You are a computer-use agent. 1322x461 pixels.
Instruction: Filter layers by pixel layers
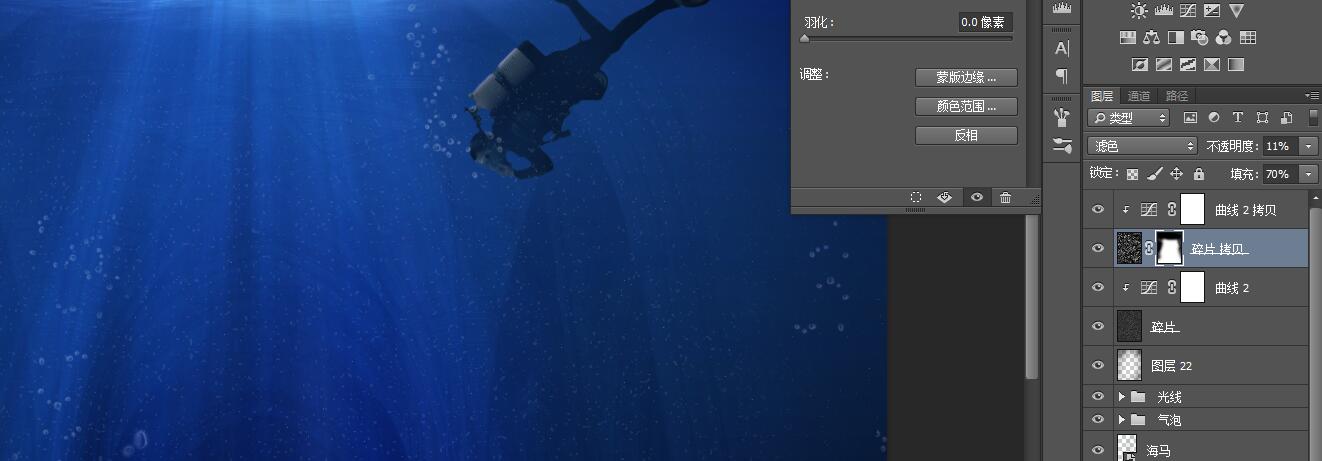pyautogui.click(x=1190, y=118)
